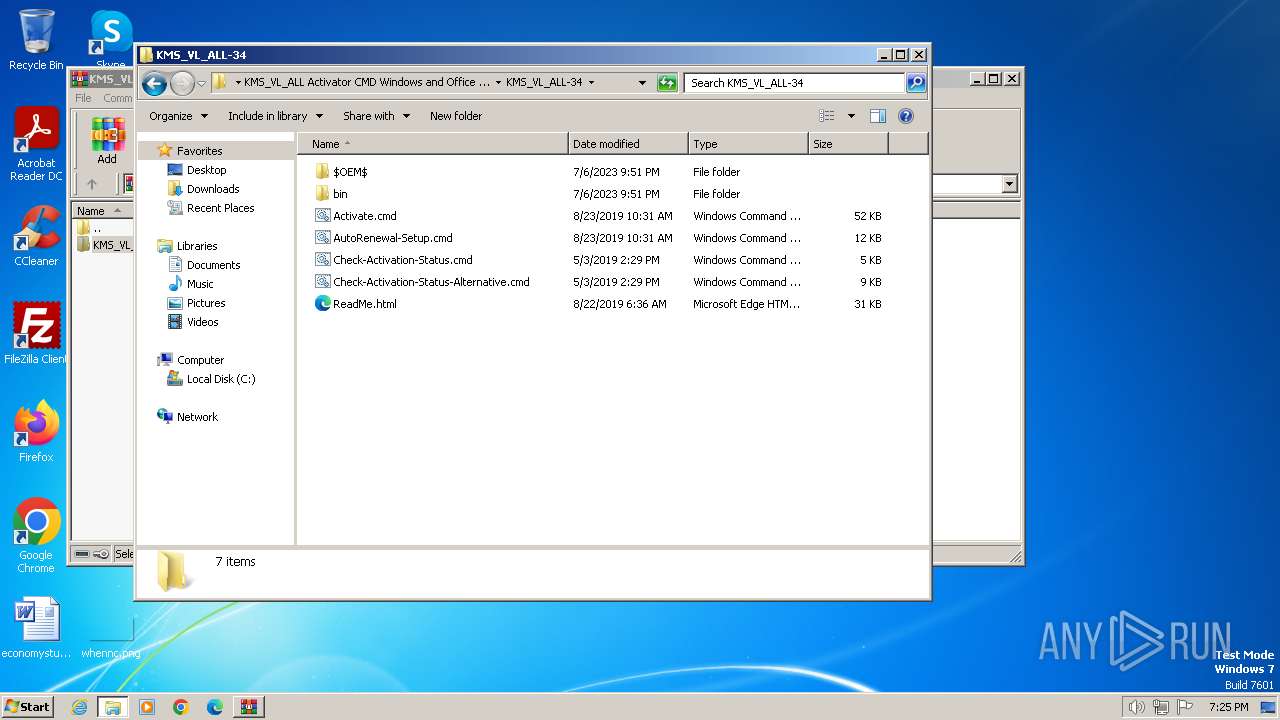This screenshot has height=720, width=1280.
Task: Sort by the Size column header
Action: (x=848, y=144)
